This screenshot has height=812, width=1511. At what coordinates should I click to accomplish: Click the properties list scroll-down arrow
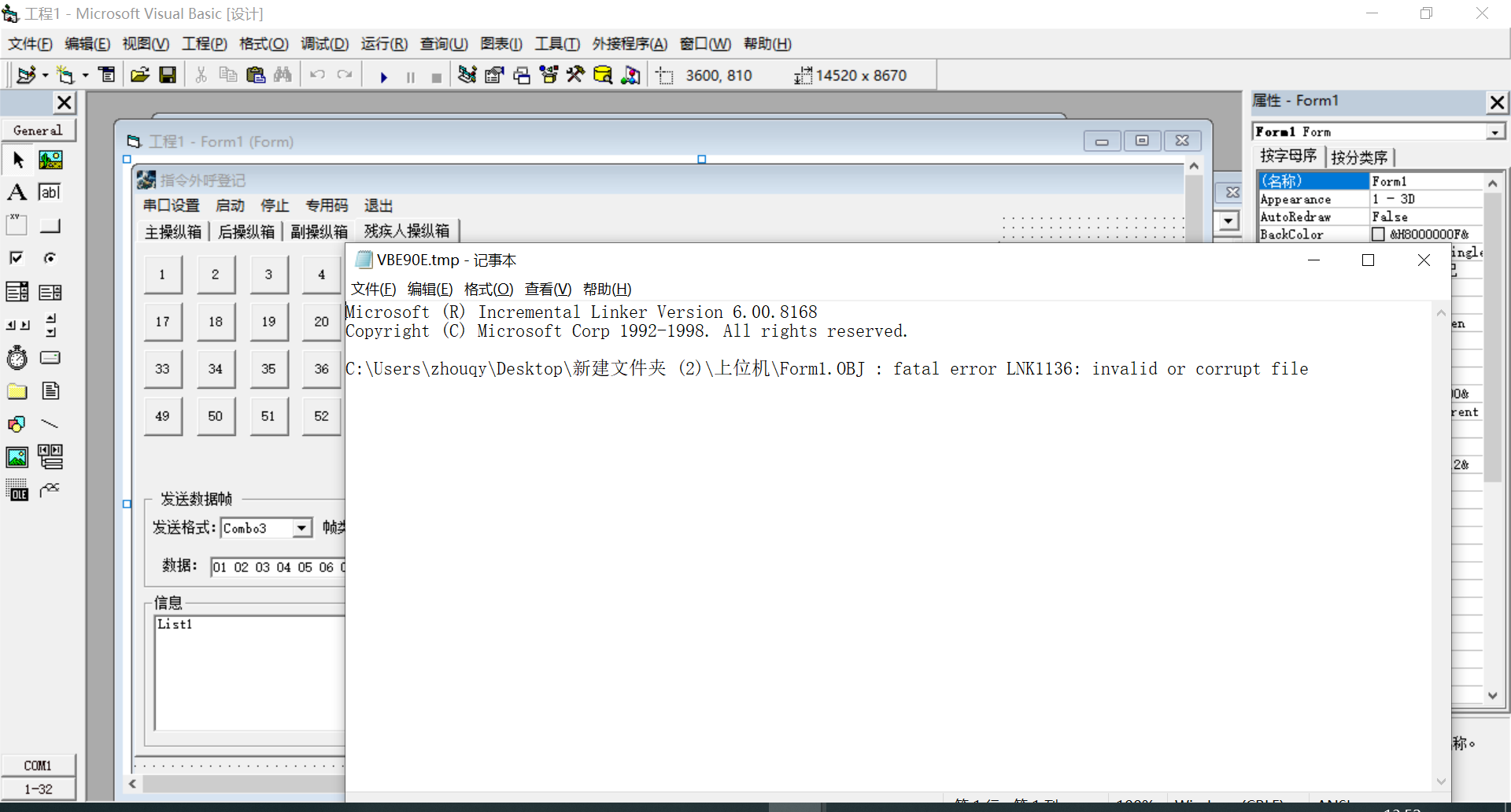(1493, 696)
